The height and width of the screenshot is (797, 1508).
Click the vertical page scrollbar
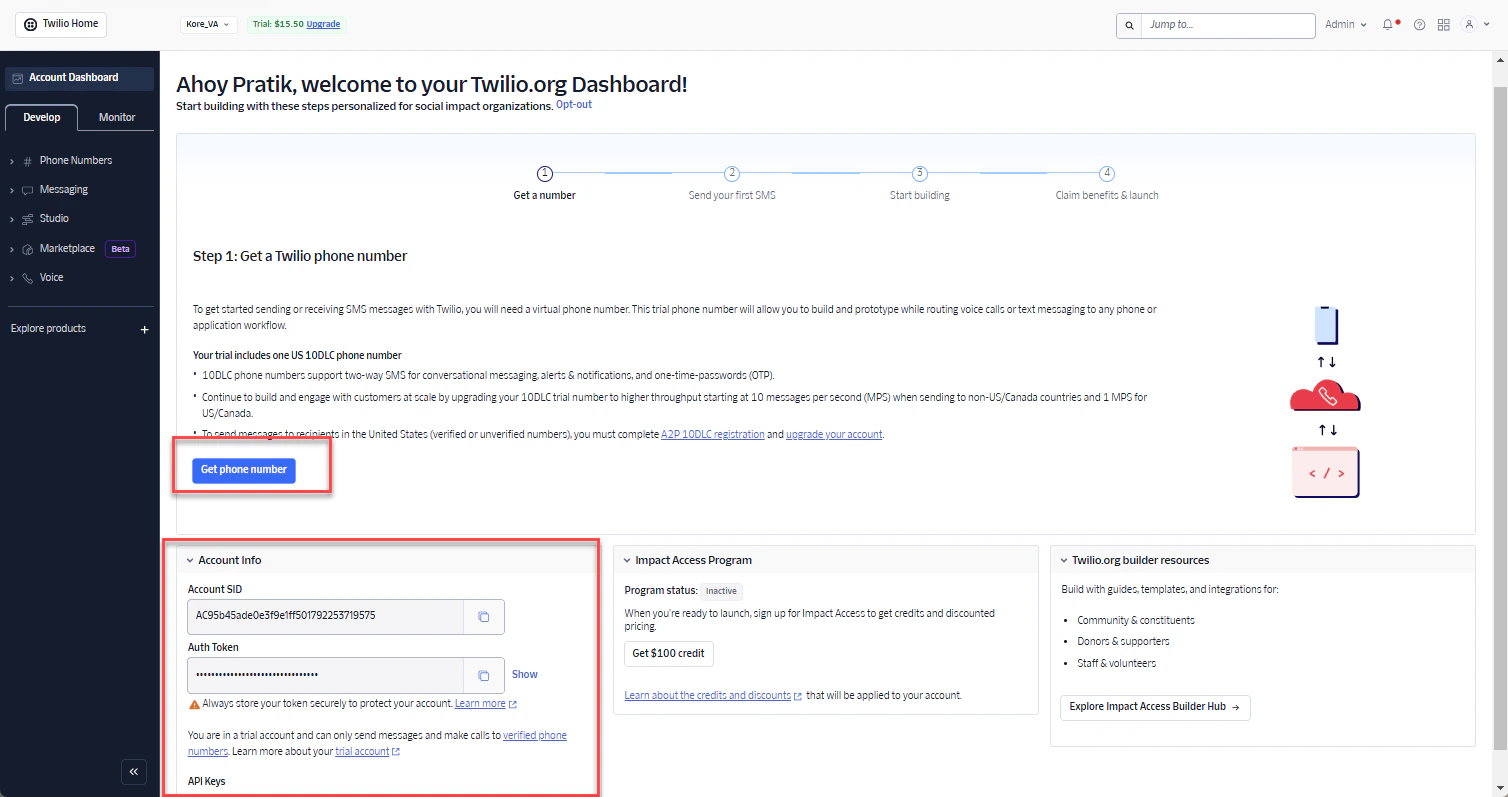point(1500,417)
